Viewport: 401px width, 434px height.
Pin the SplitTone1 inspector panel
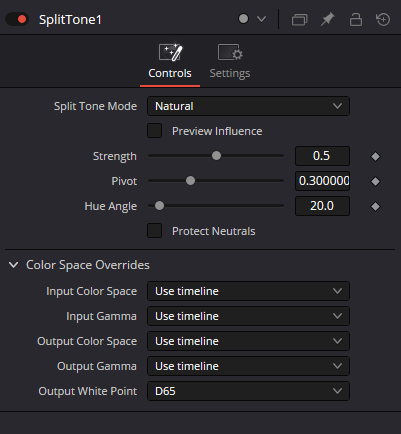[327, 19]
